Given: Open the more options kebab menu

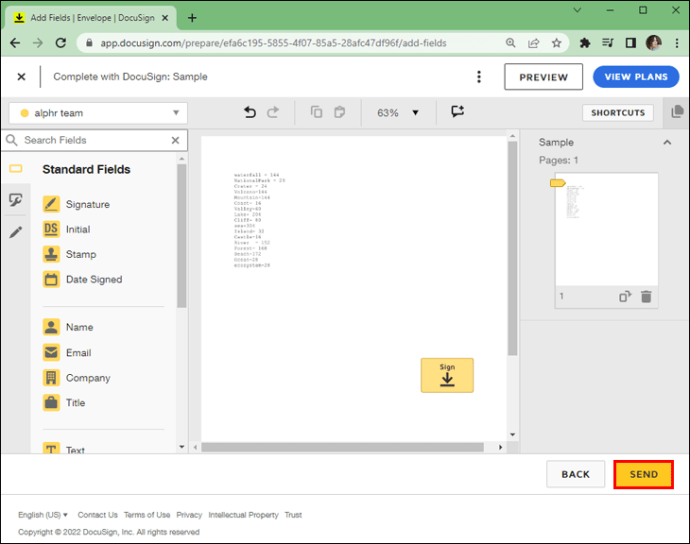Looking at the screenshot, I should point(479,77).
